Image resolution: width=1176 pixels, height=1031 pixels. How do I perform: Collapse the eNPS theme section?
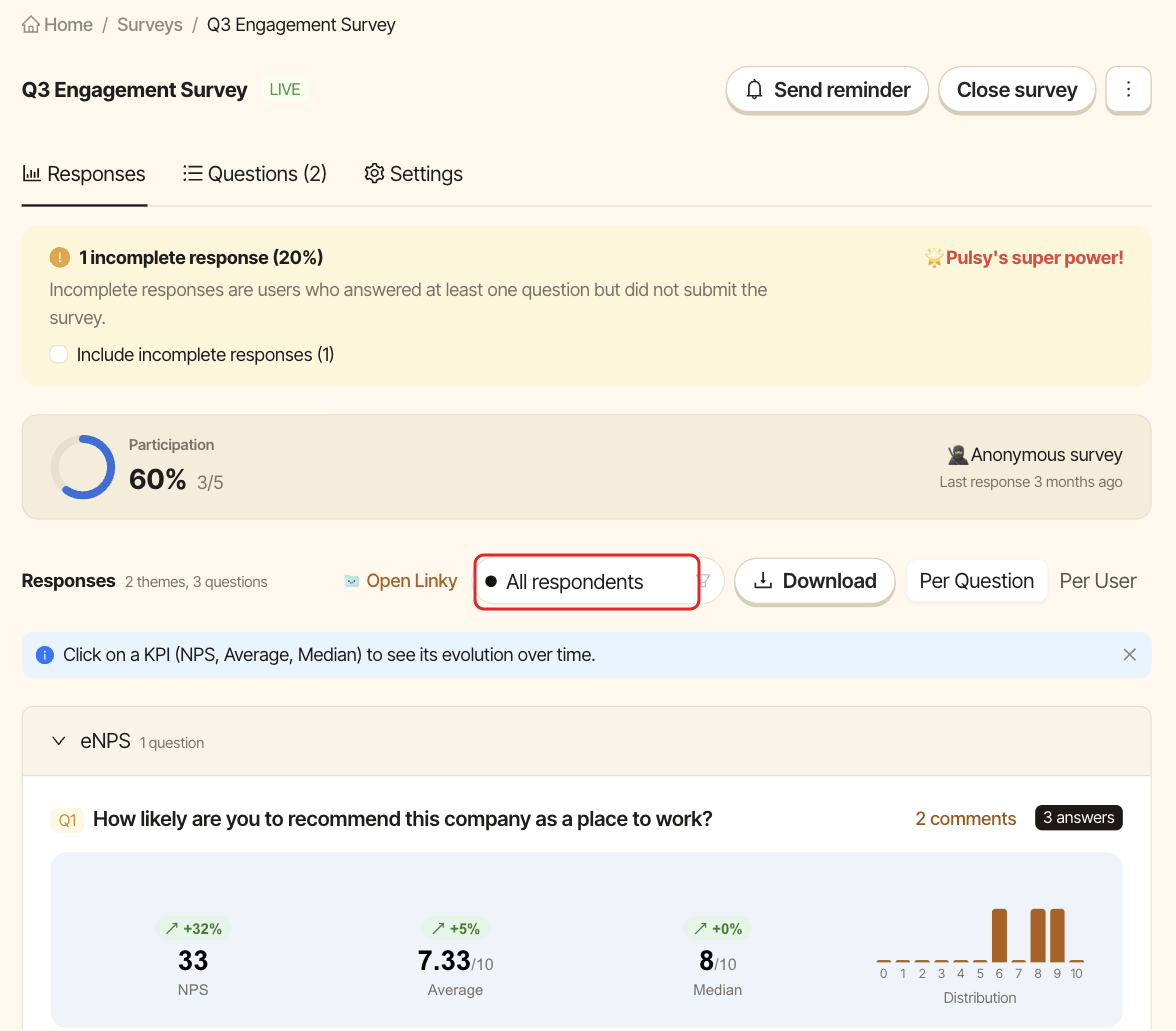coord(58,742)
